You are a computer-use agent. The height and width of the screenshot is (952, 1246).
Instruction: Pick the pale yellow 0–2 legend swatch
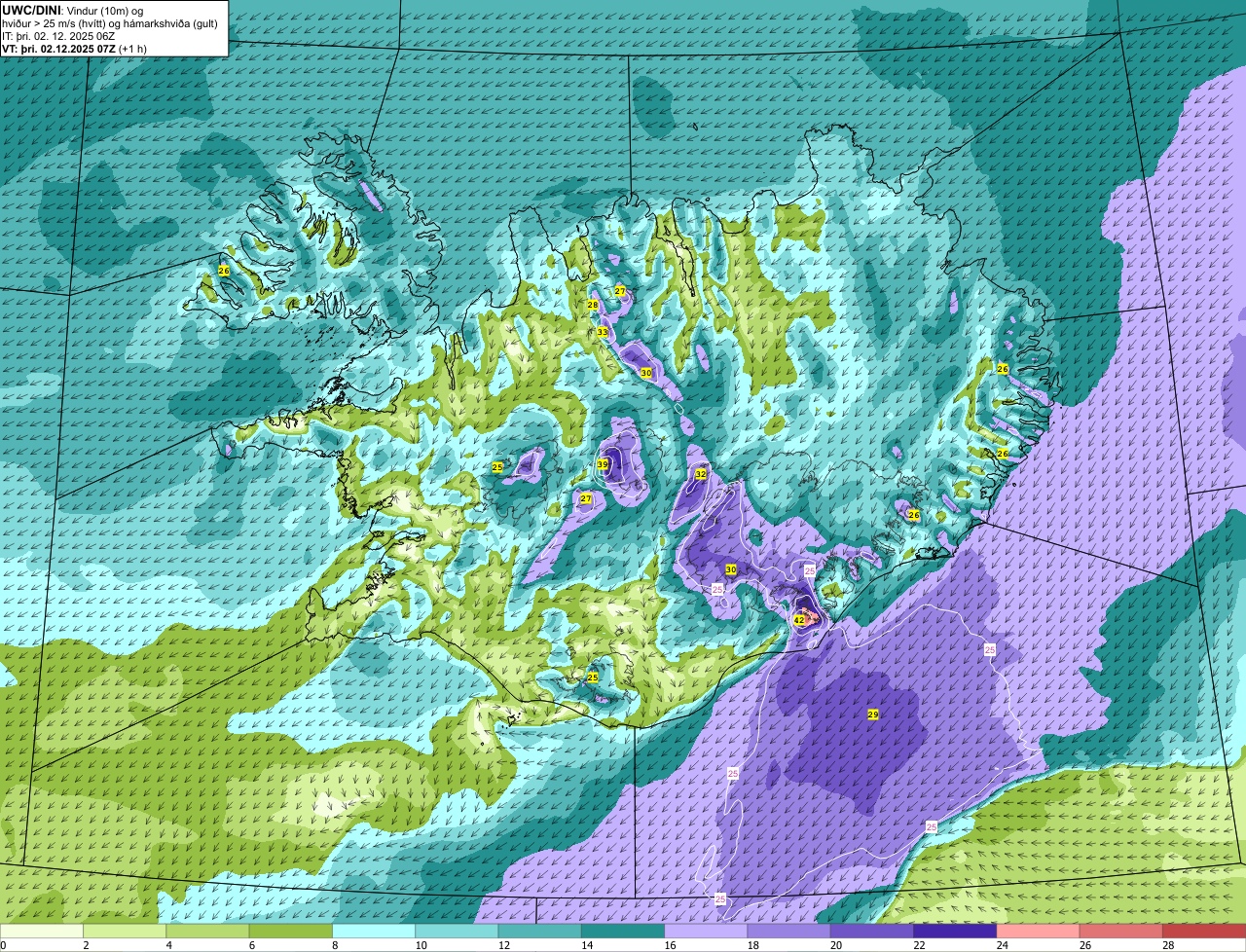click(x=42, y=931)
